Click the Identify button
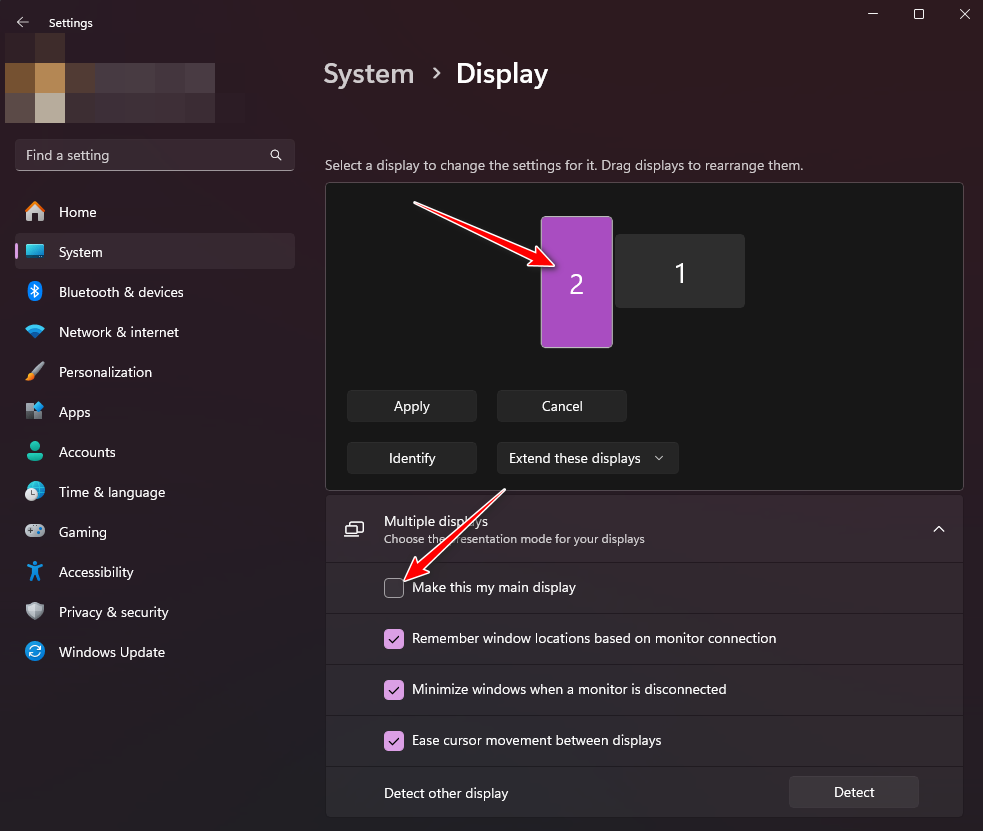The width and height of the screenshot is (983, 831). tap(411, 458)
